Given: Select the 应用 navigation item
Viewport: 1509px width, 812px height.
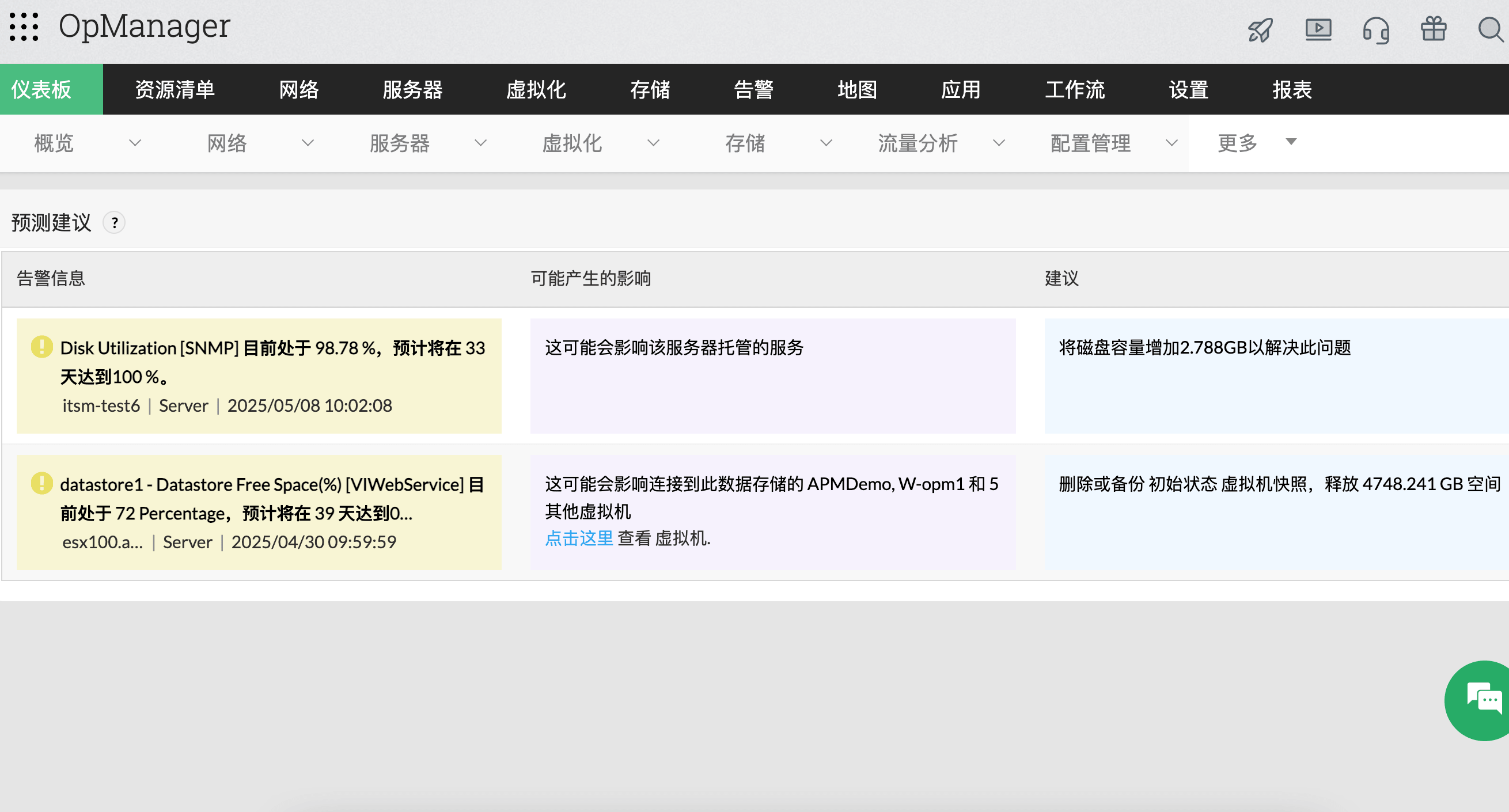Looking at the screenshot, I should click(961, 89).
